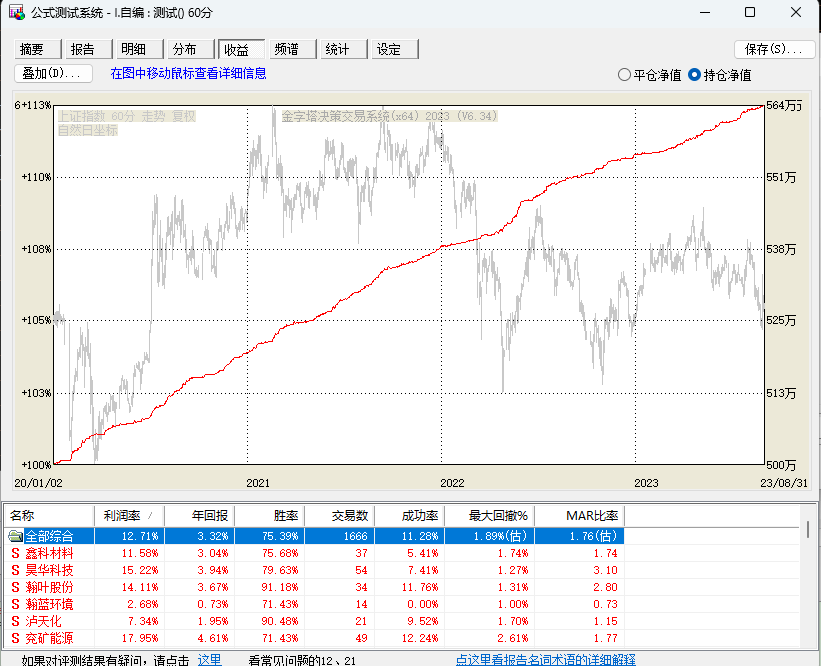Image resolution: width=821 pixels, height=666 pixels.
Task: Click the S icon of 瀚叶股份 row
Action: pyautogui.click(x=16, y=587)
